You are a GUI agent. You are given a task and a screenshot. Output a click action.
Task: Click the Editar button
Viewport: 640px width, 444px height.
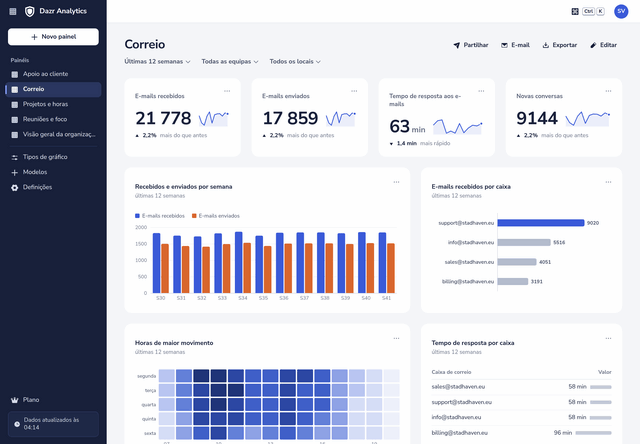point(603,45)
